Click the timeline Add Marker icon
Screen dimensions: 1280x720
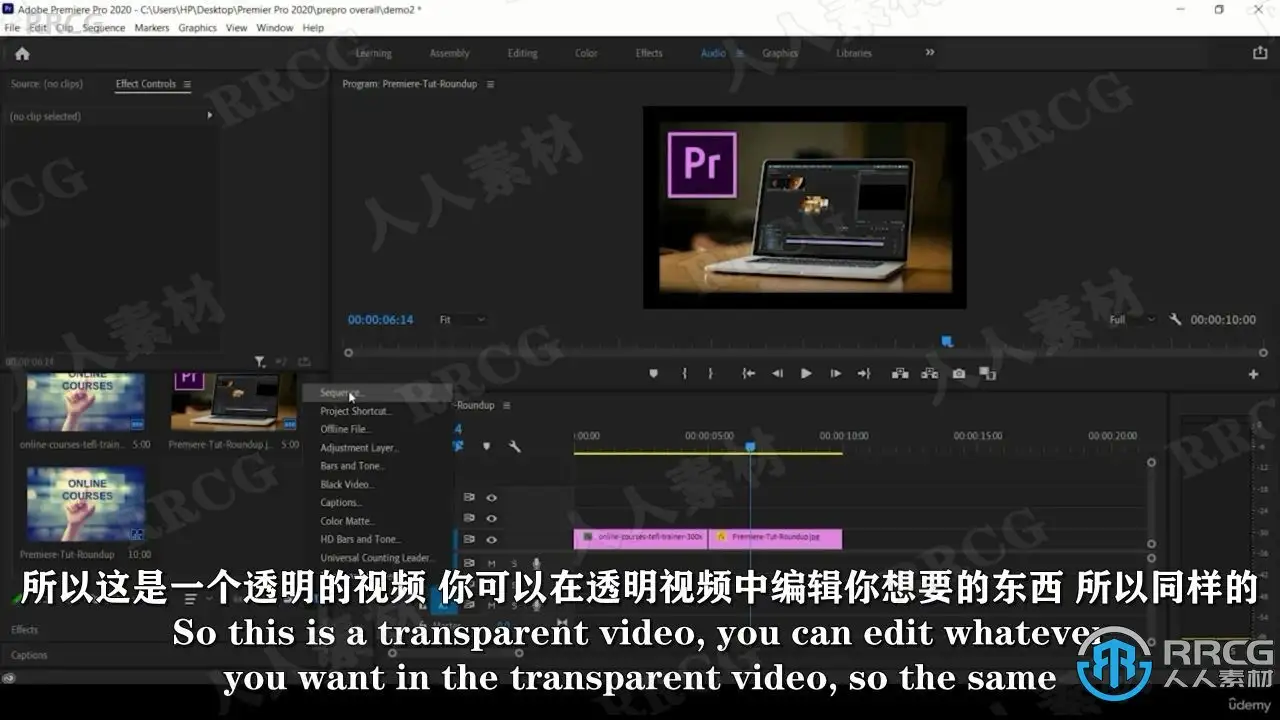pyautogui.click(x=487, y=446)
